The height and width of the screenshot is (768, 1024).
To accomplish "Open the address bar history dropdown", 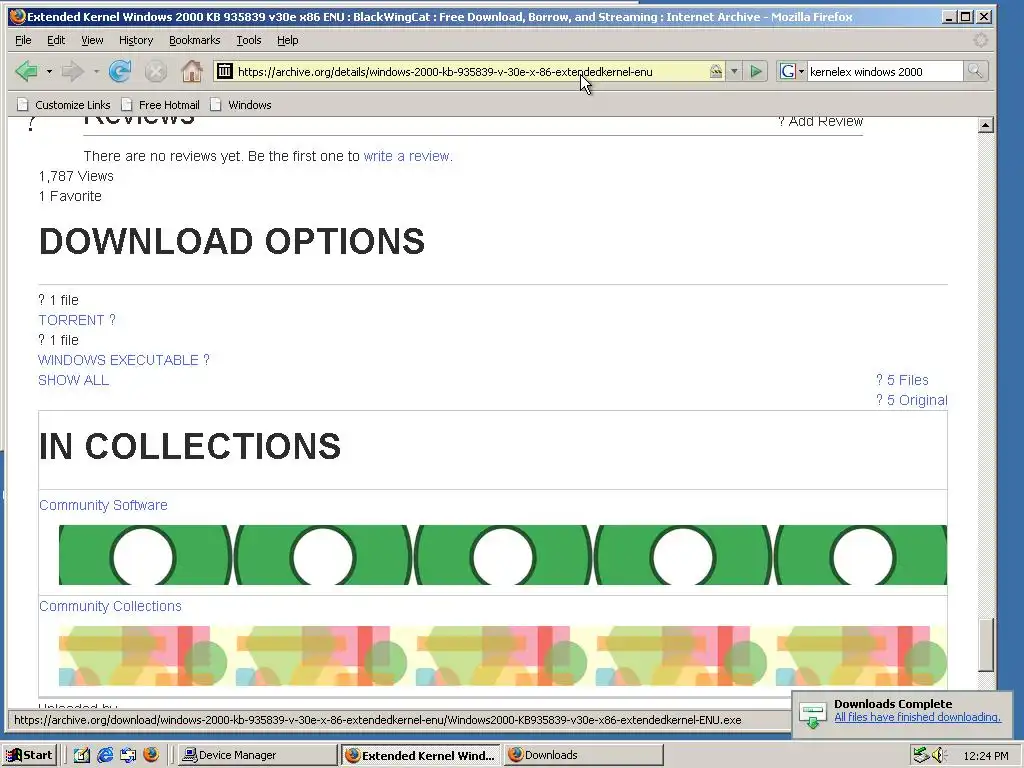I will point(734,71).
